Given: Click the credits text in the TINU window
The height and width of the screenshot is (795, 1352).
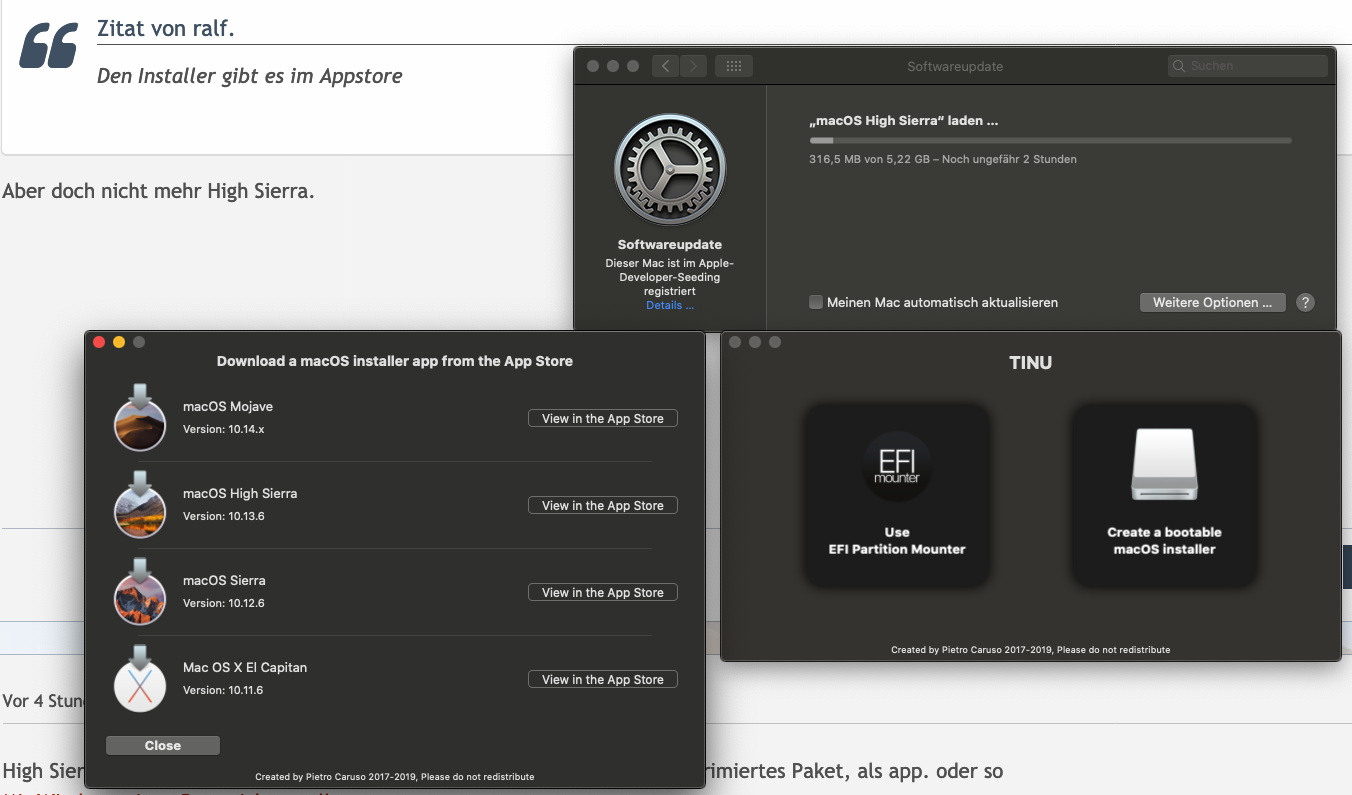Looking at the screenshot, I should pyautogui.click(x=1030, y=650).
